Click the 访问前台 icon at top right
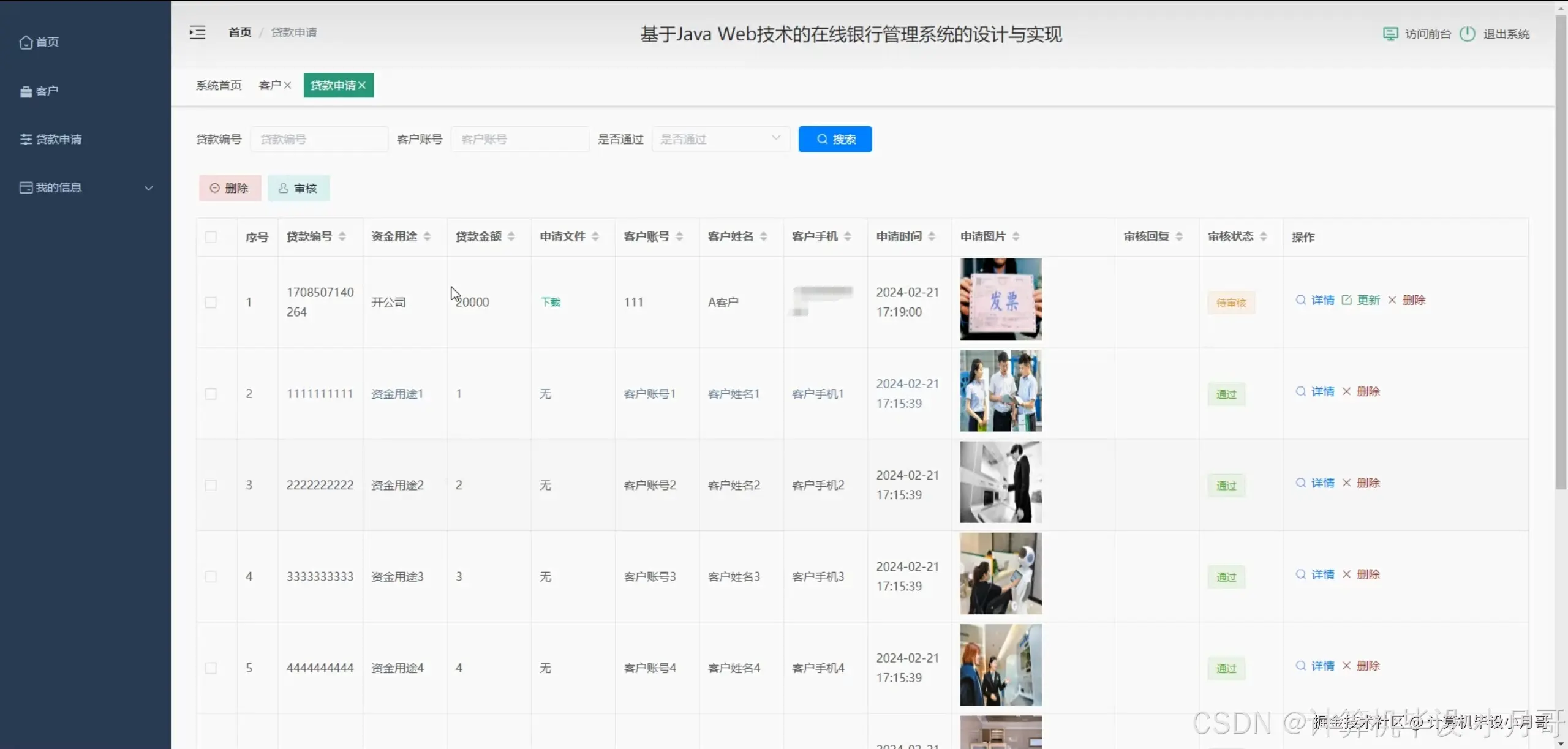 tap(1390, 34)
